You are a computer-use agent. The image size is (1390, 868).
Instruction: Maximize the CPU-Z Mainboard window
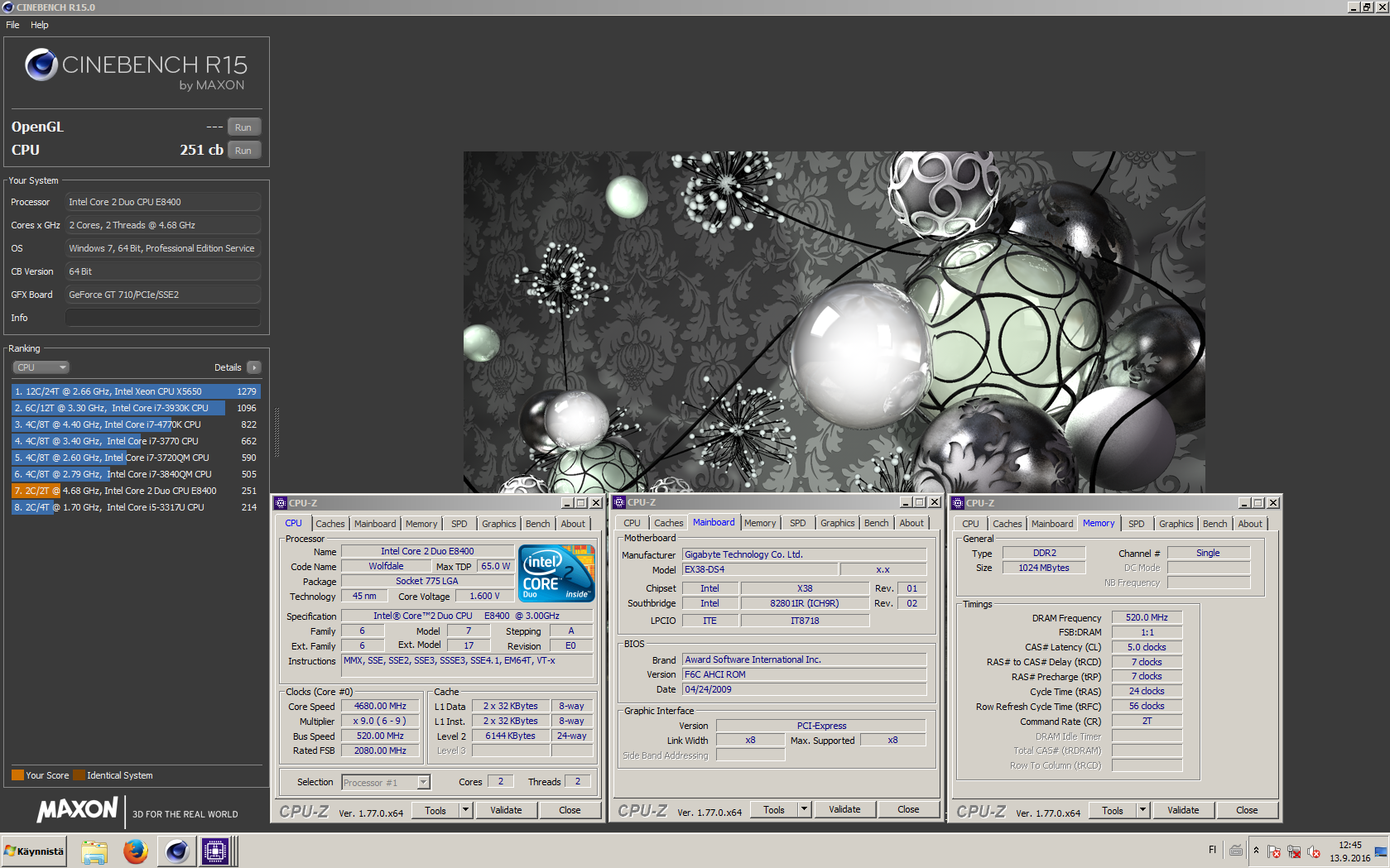coord(919,502)
